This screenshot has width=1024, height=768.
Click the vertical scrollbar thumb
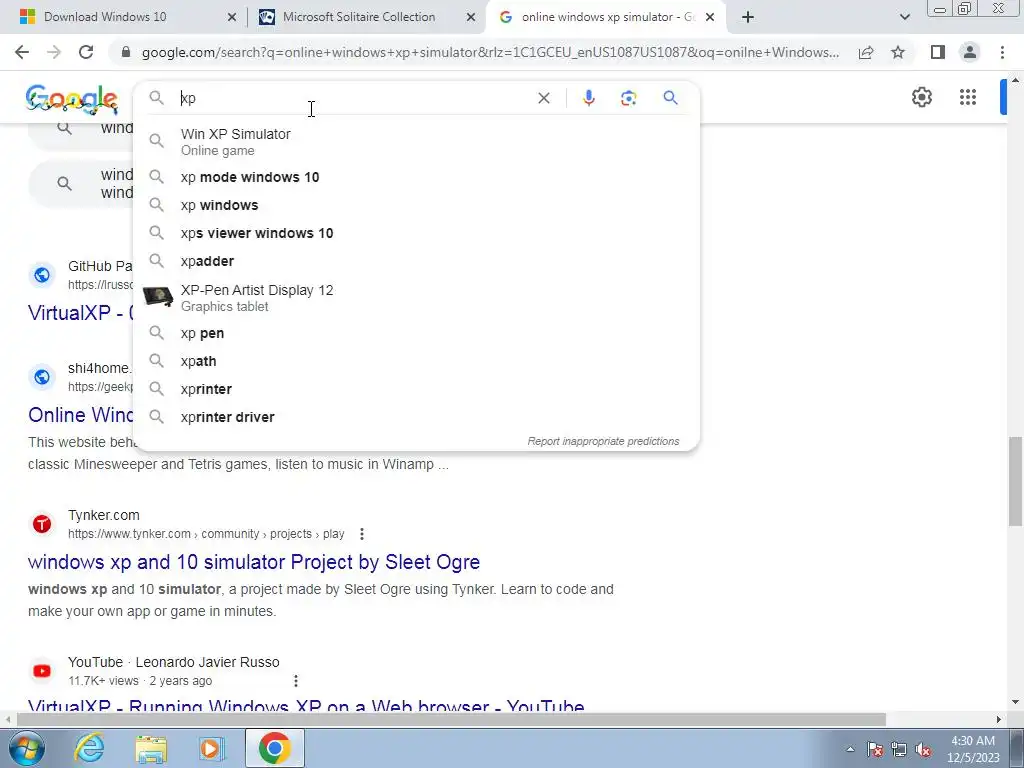coord(1015,481)
